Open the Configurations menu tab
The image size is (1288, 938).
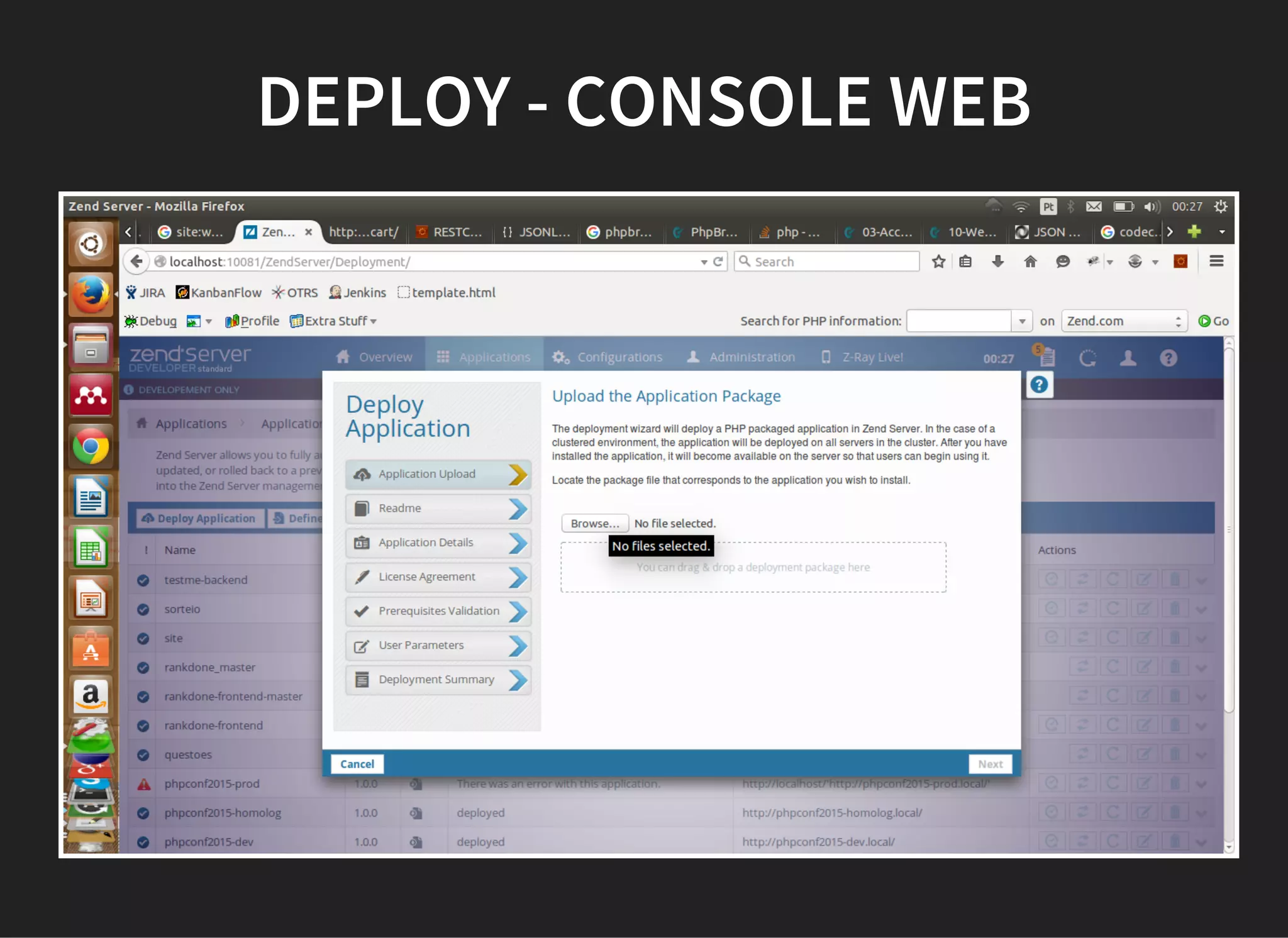tap(607, 357)
